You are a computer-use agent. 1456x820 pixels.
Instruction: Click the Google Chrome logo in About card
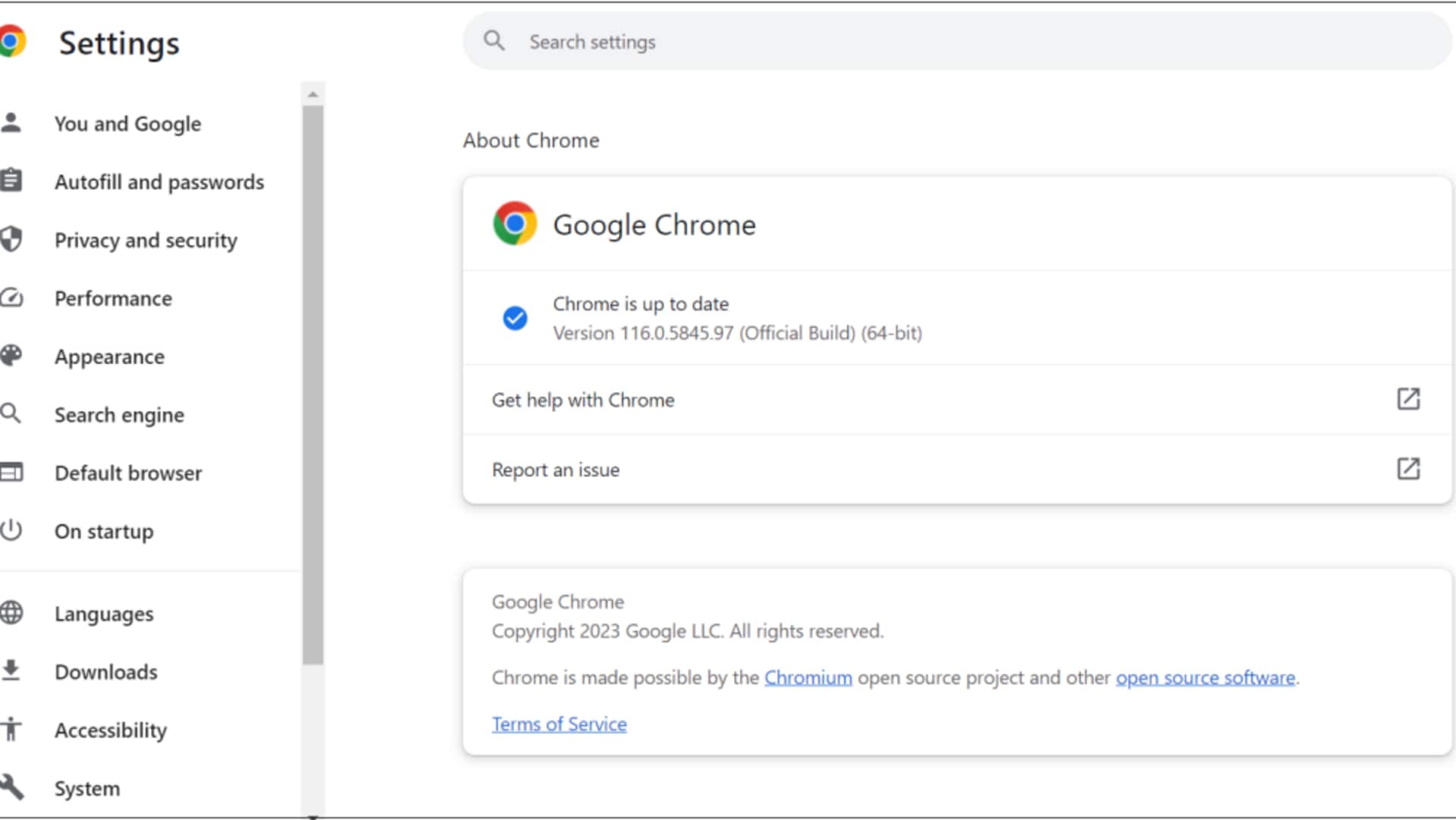tap(515, 224)
